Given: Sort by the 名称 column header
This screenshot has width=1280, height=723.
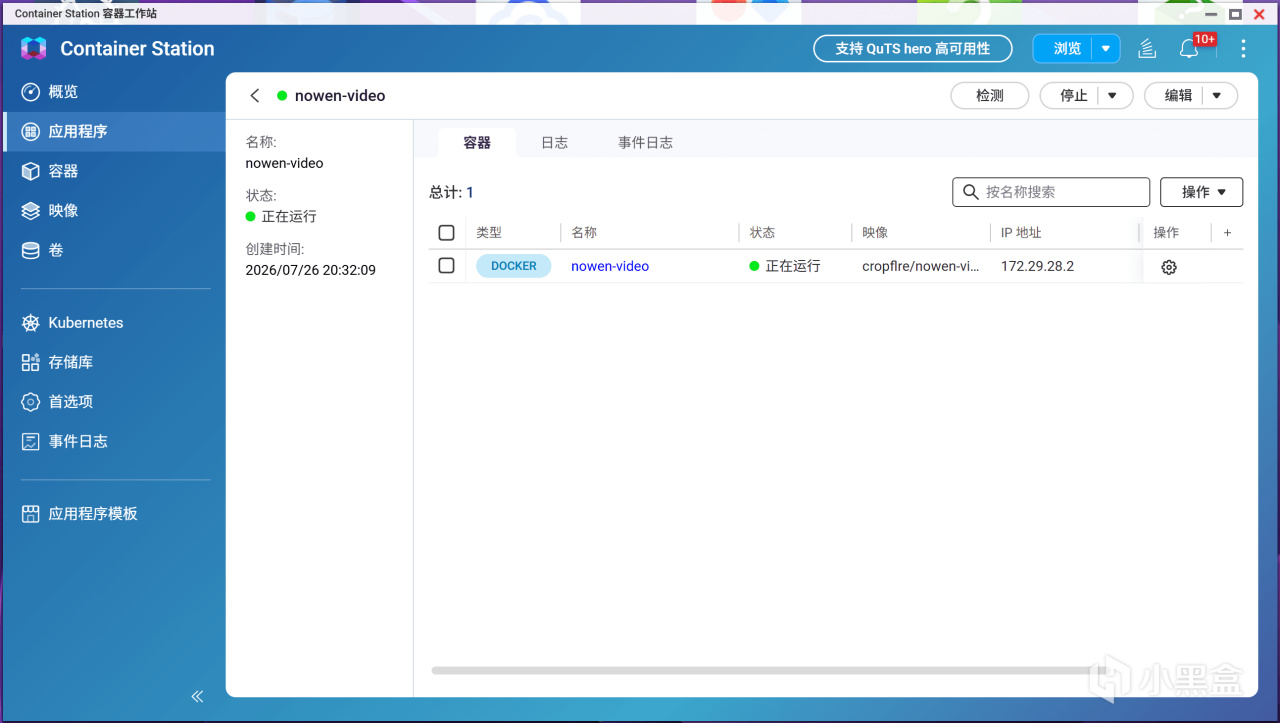Looking at the screenshot, I should click(584, 233).
